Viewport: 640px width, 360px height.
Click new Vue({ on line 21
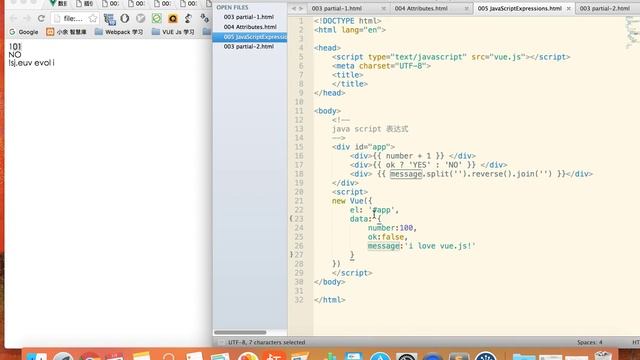pyautogui.click(x=352, y=201)
